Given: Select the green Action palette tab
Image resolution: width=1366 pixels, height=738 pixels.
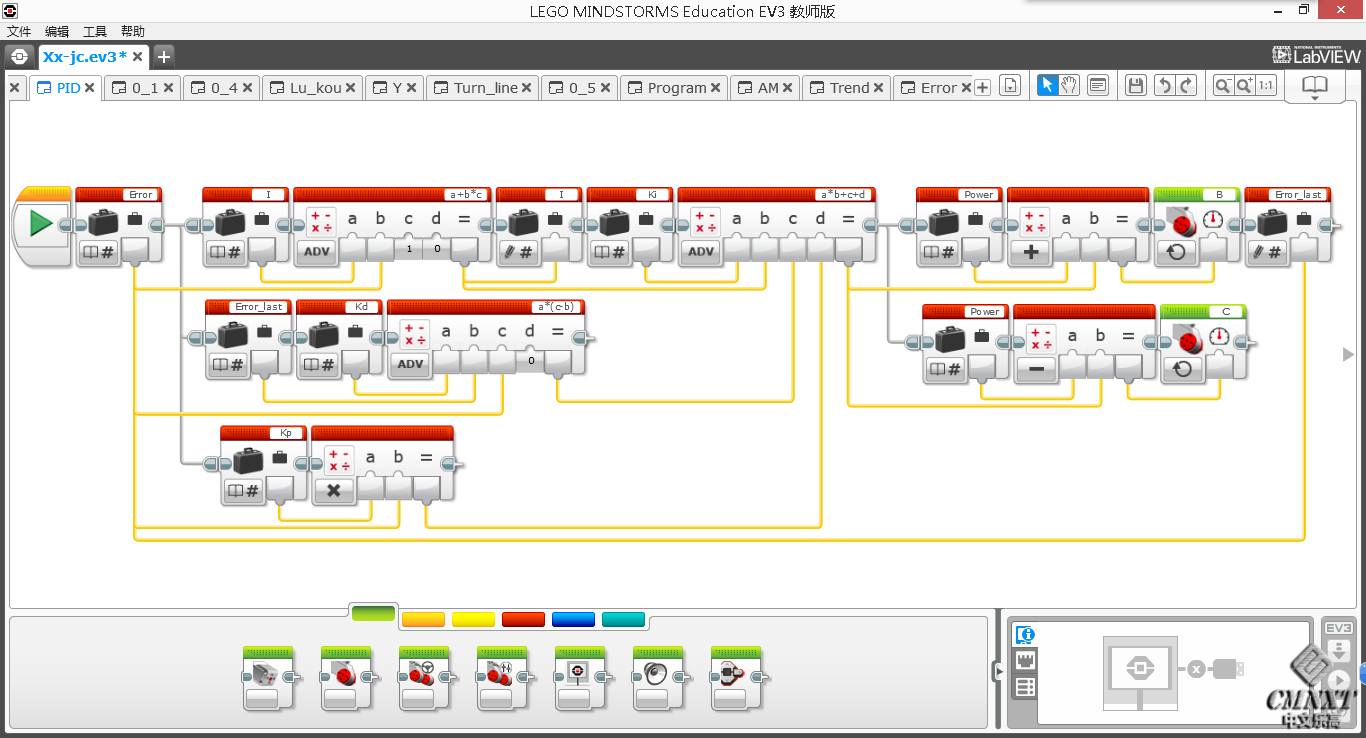Looking at the screenshot, I should [x=373, y=614].
